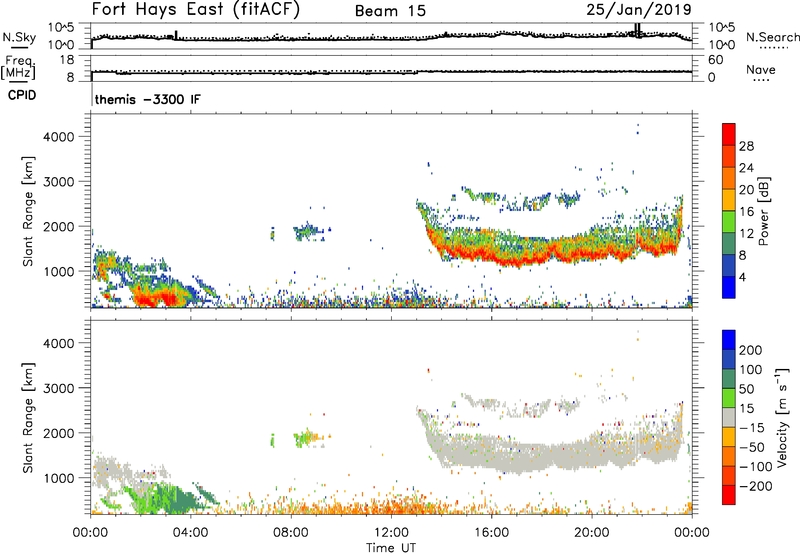Viewport: 800px width, 554px height.
Task: Click the 16:00 time tick label
Action: coord(491,533)
